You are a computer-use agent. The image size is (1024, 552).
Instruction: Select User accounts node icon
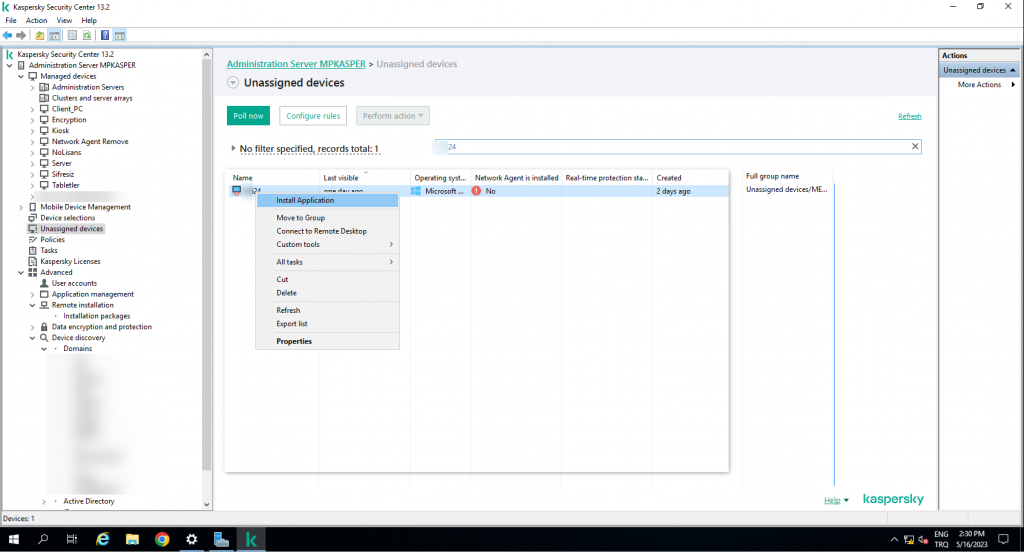44,284
